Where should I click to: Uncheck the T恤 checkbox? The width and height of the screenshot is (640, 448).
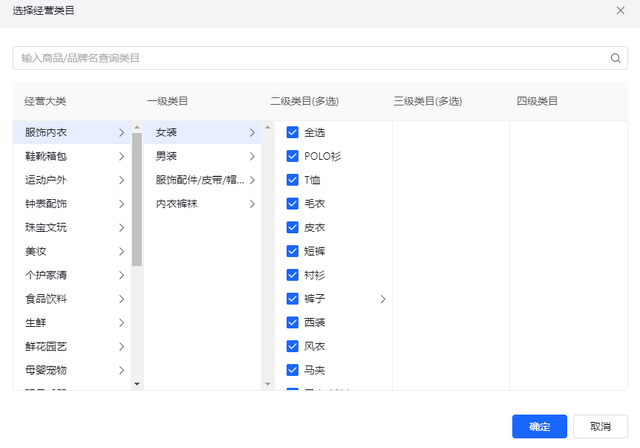(292, 180)
